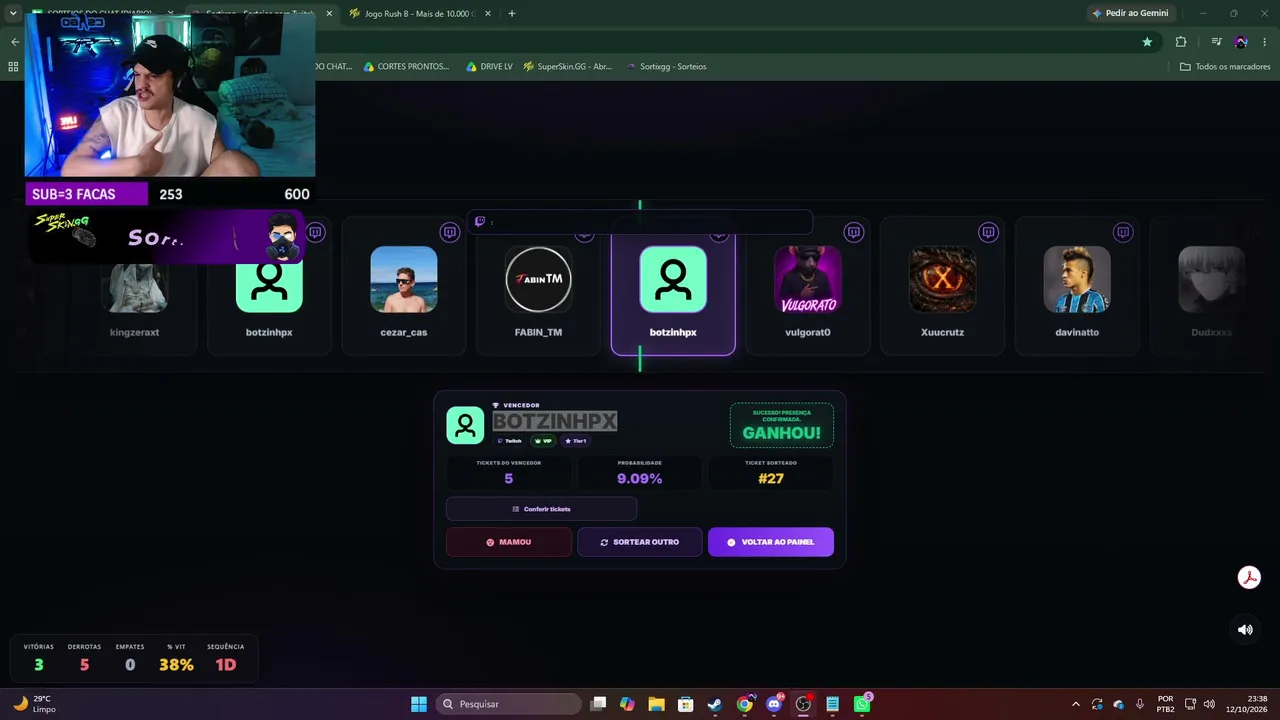Click the VOLTAR AO PAINEL button
Image resolution: width=1280 pixels, height=720 pixels.
[x=771, y=542]
